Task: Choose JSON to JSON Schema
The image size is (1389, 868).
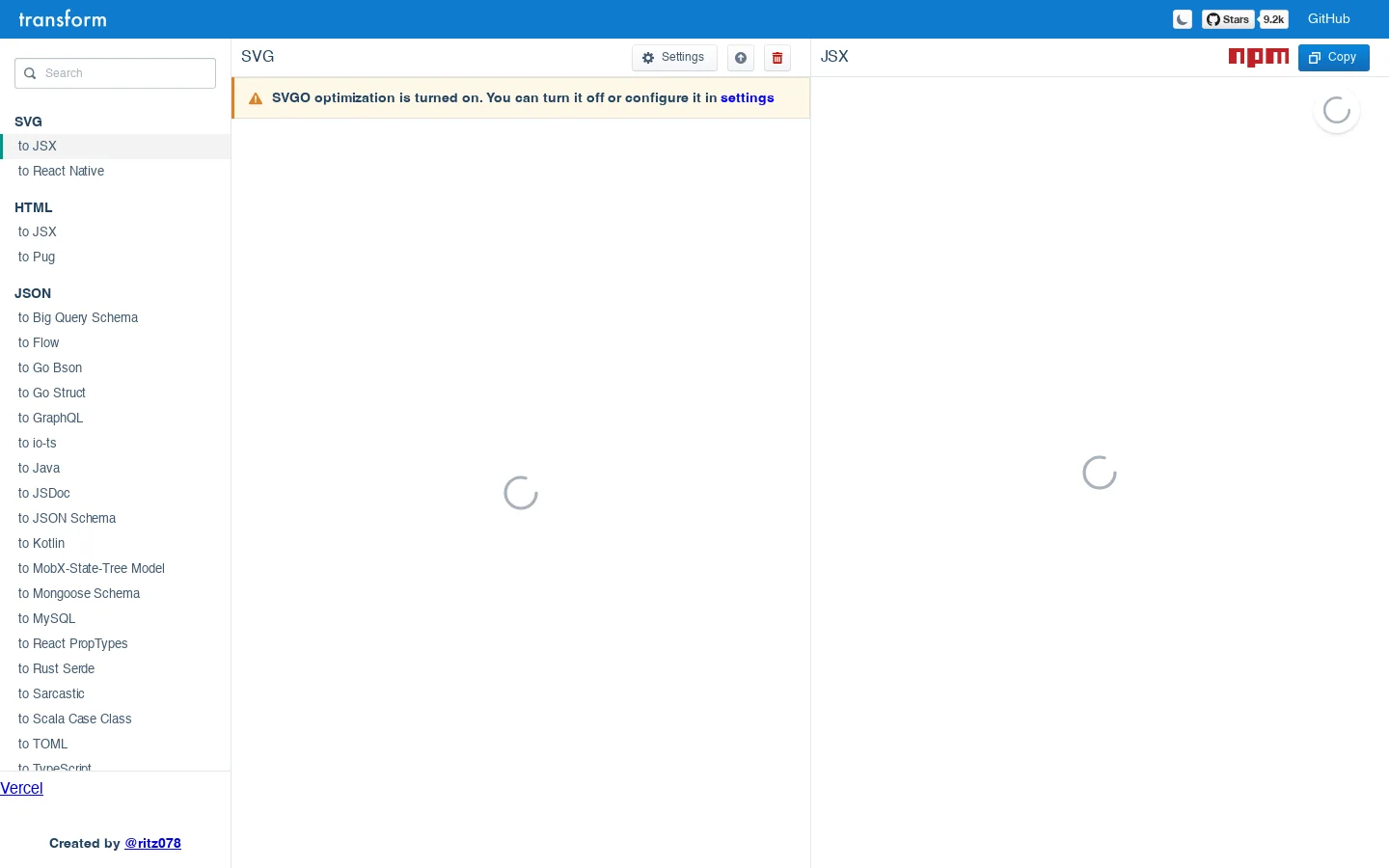Action: (115, 519)
